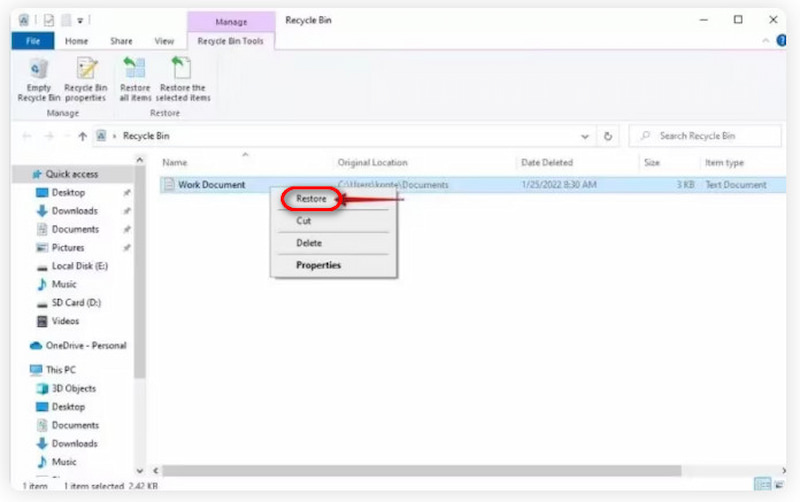Click Restore the selected items icon
Screen dimensions: 800x502
pos(184,78)
